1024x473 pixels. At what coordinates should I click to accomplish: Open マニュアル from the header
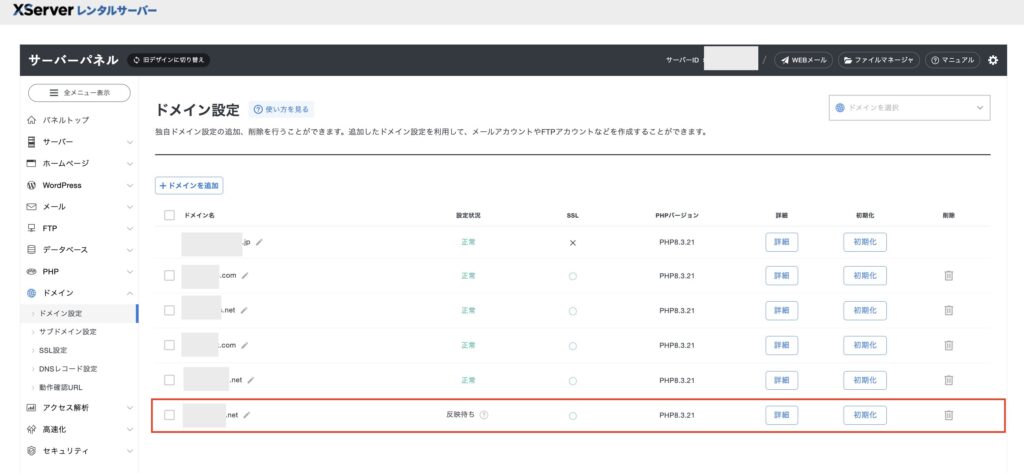[951, 60]
